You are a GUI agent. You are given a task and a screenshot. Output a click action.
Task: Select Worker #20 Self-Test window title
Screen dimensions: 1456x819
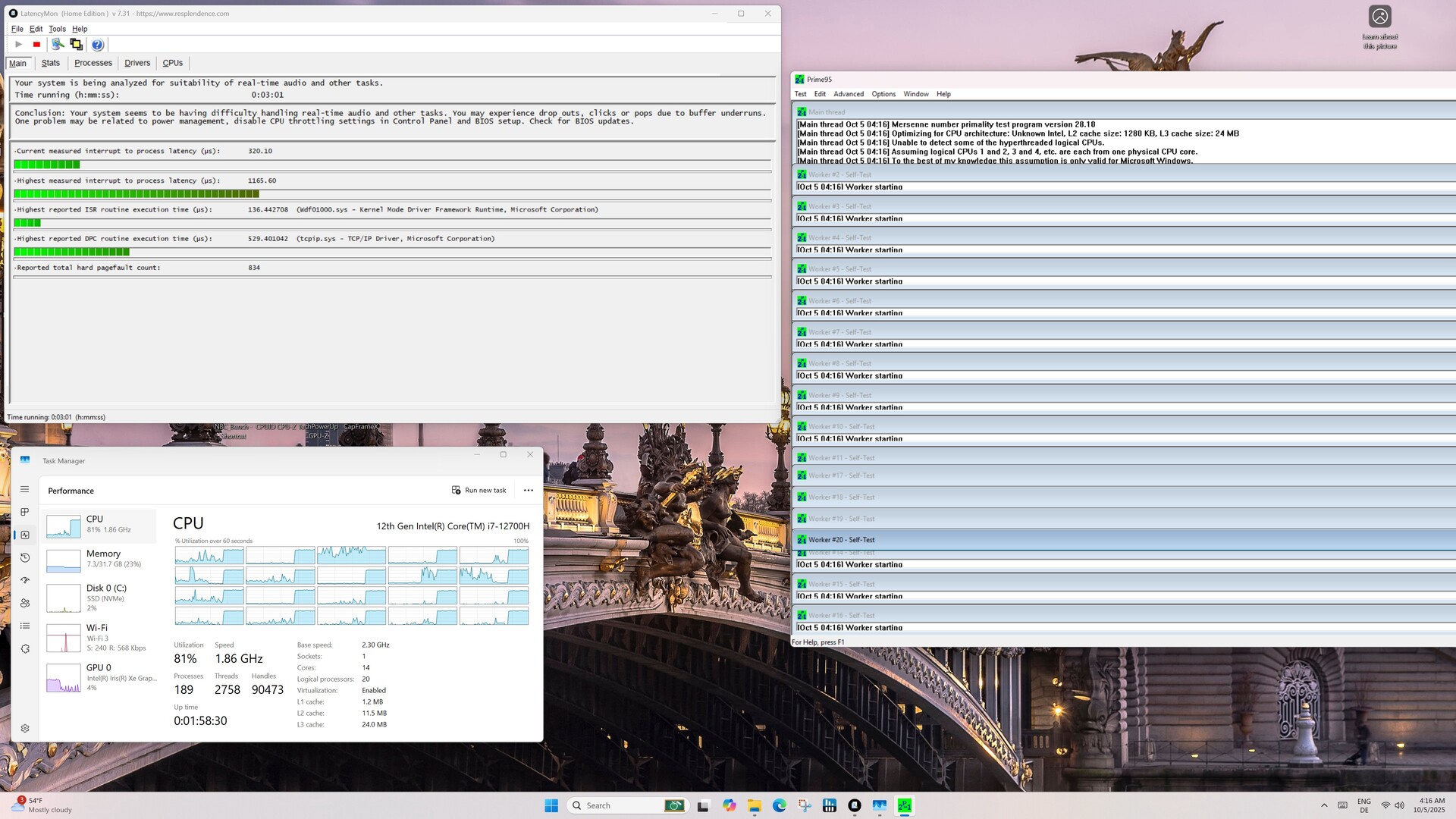(x=841, y=540)
